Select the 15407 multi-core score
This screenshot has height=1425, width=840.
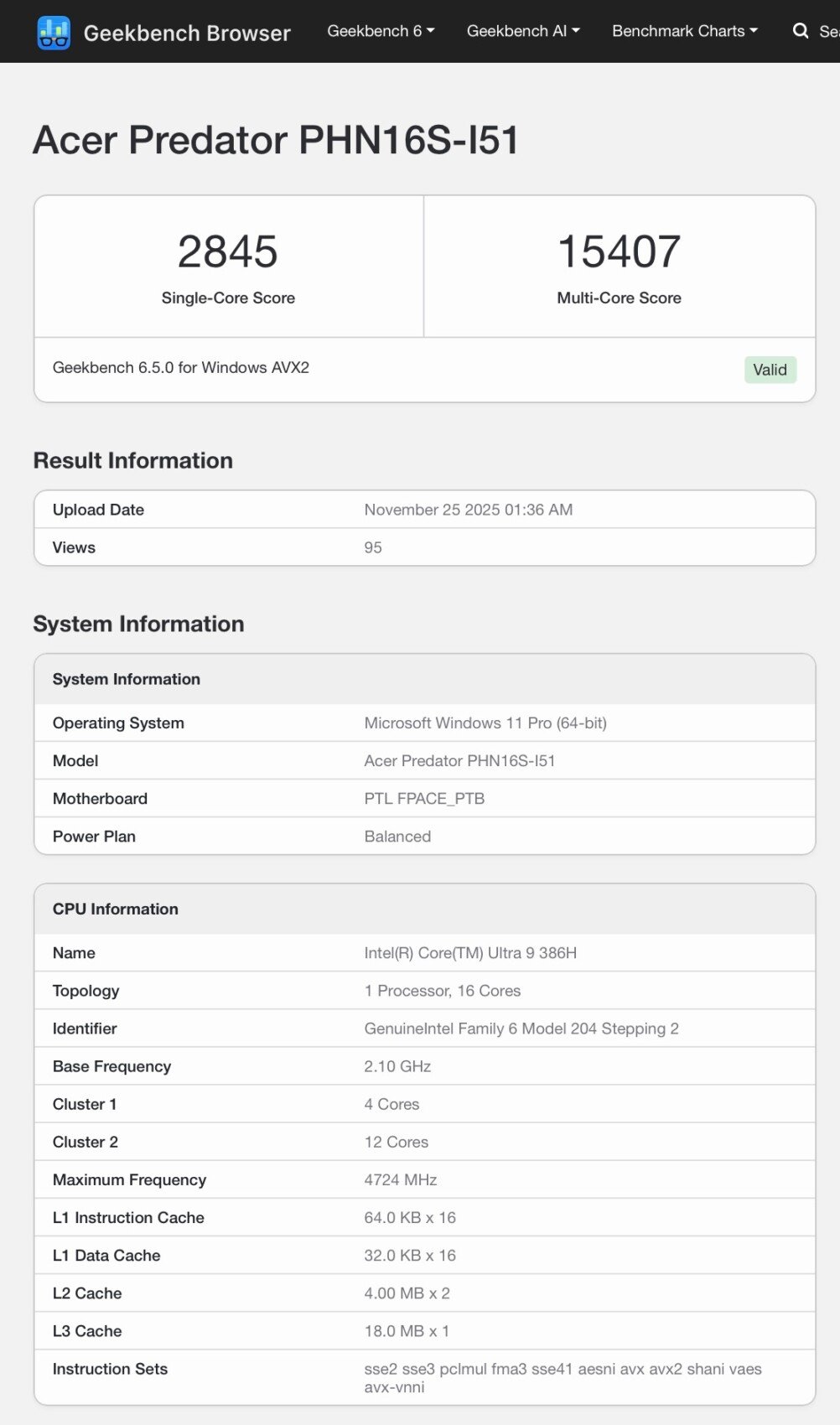pos(619,251)
